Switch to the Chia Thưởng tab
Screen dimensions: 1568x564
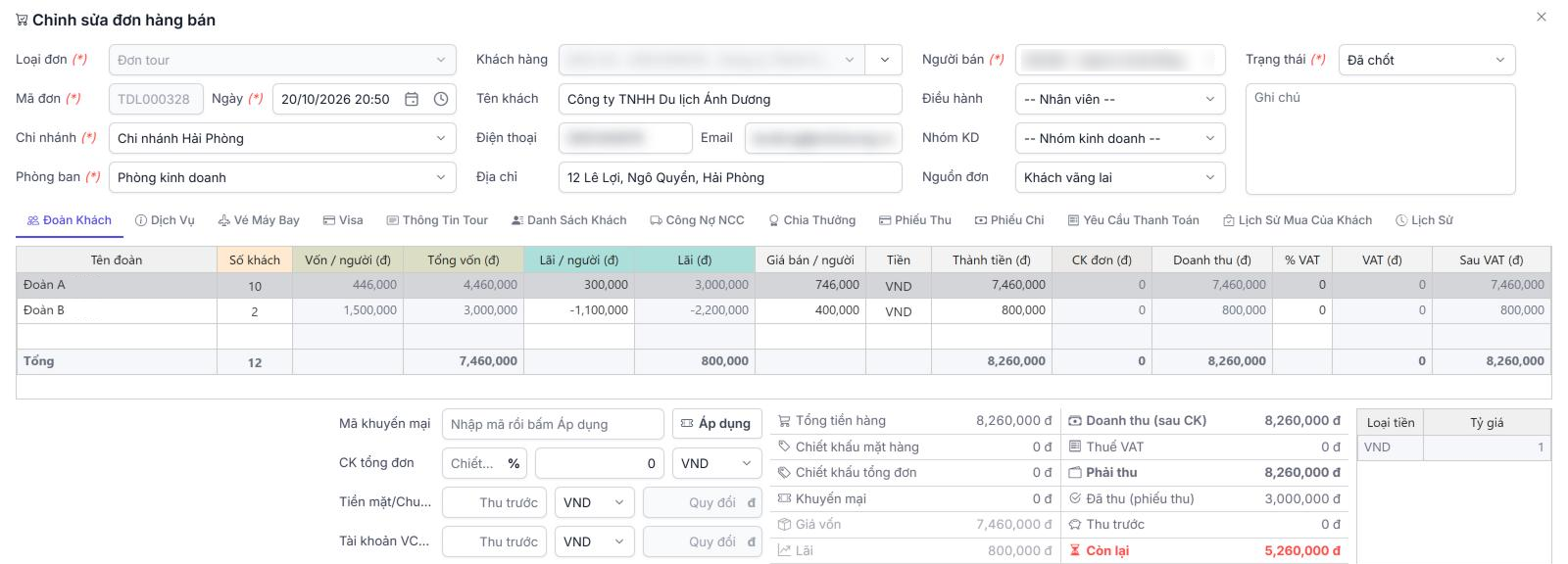(811, 220)
